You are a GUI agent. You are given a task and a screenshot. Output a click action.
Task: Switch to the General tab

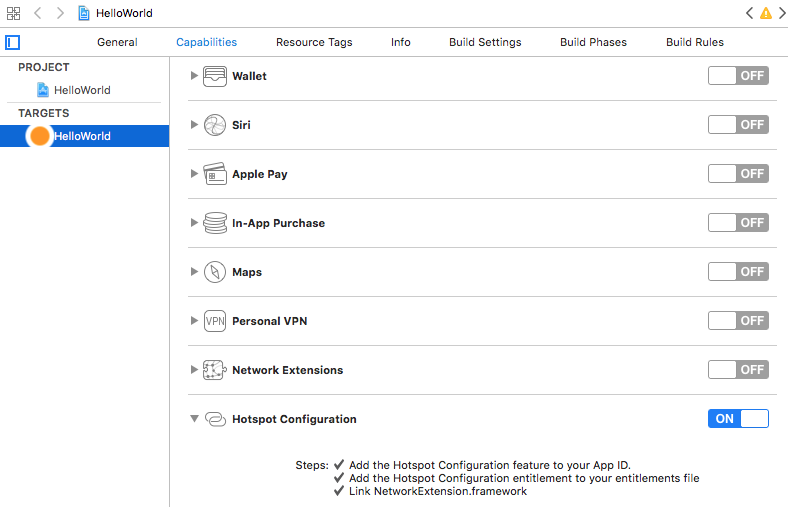click(x=117, y=42)
